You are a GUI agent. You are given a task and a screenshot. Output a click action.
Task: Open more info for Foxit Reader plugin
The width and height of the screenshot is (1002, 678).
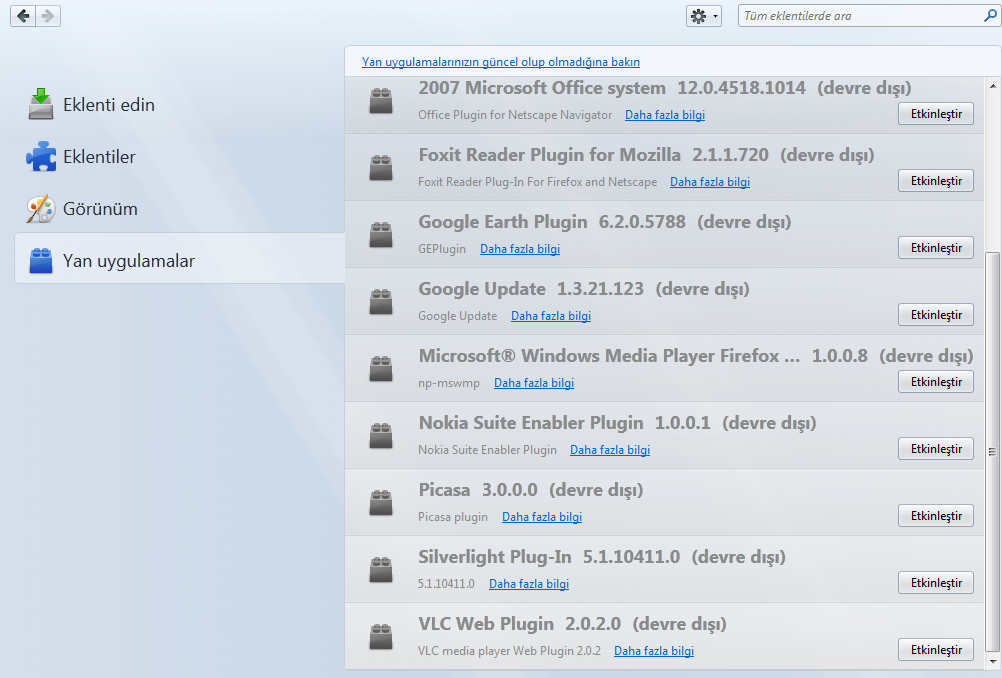point(710,182)
